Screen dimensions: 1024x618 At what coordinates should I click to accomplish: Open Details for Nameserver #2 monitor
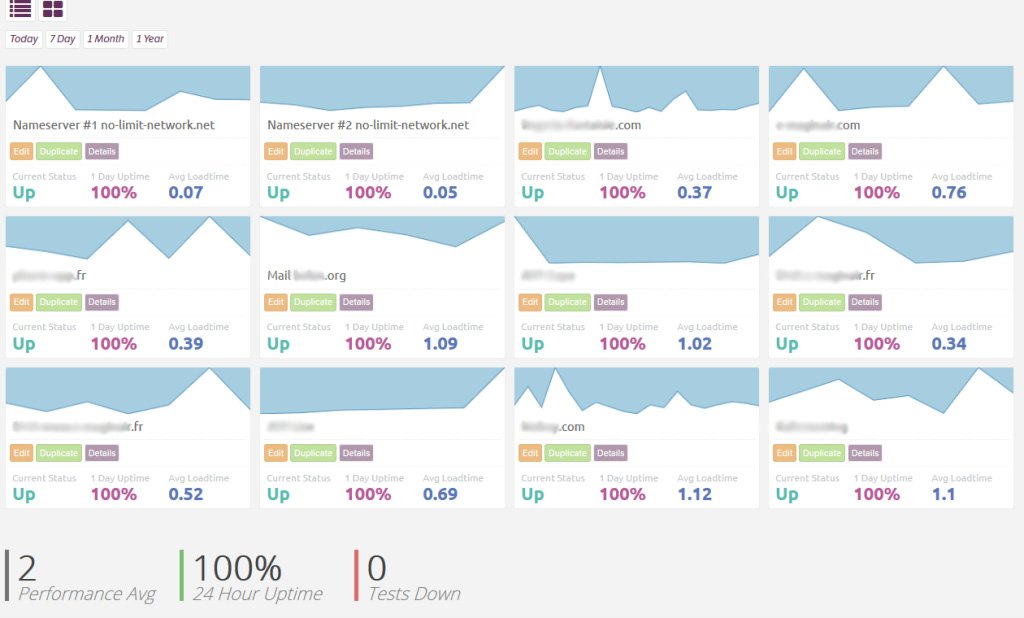pos(356,152)
